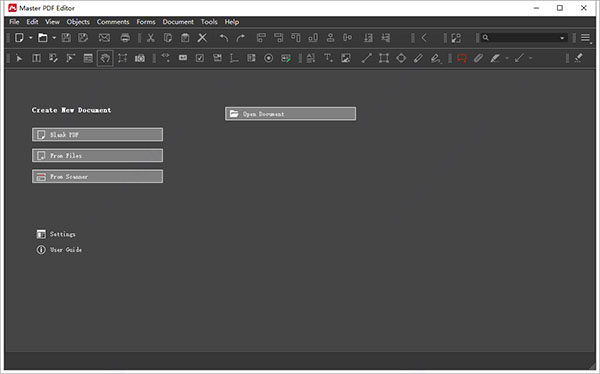This screenshot has width=600, height=374.
Task: Expand the Open folder dropdown arrow
Action: [54, 38]
